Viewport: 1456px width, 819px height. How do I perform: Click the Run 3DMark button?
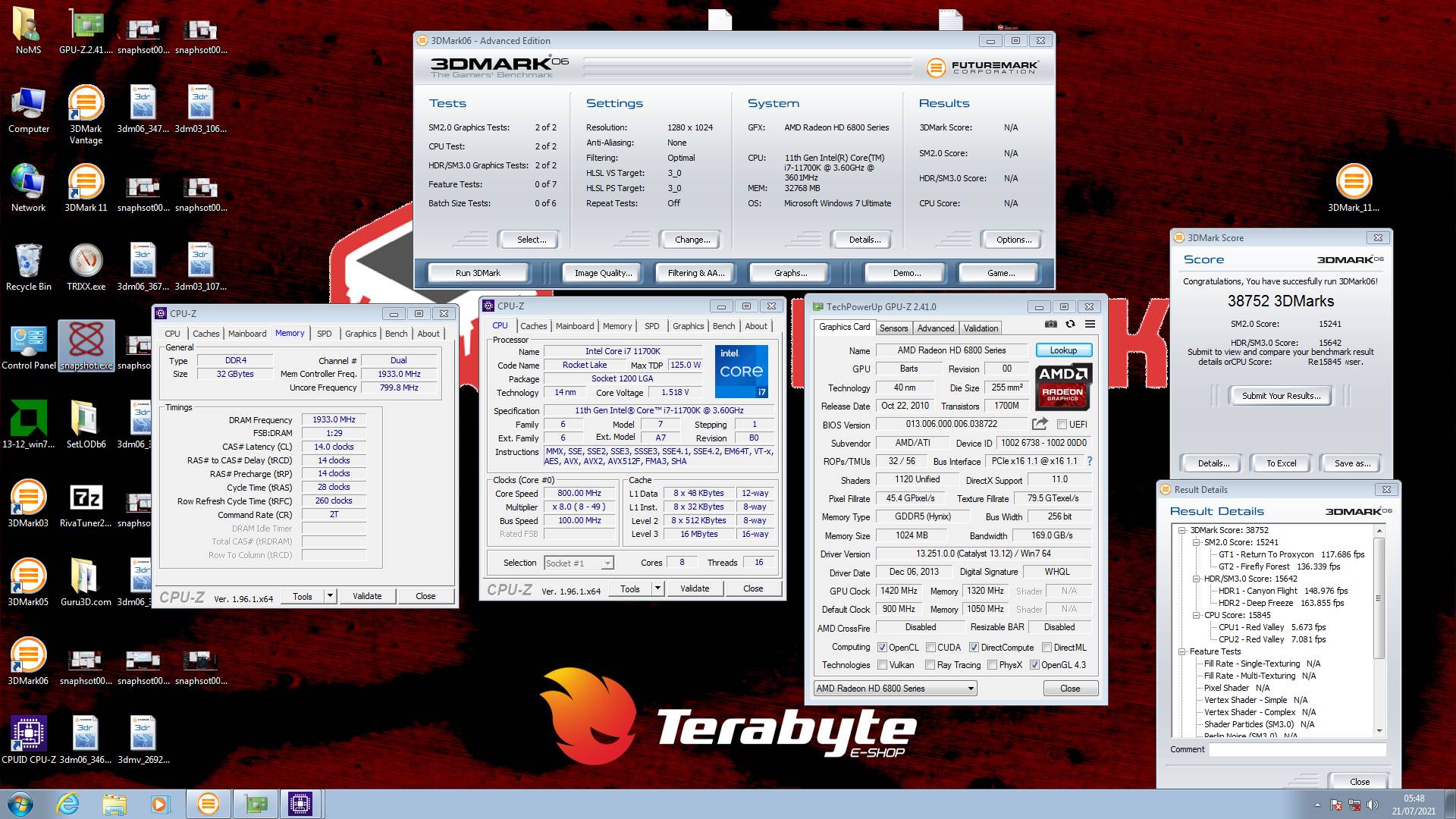pyautogui.click(x=478, y=273)
